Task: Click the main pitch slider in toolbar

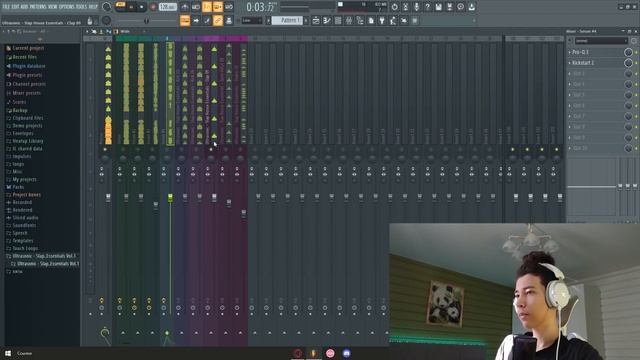Action: pos(146,20)
